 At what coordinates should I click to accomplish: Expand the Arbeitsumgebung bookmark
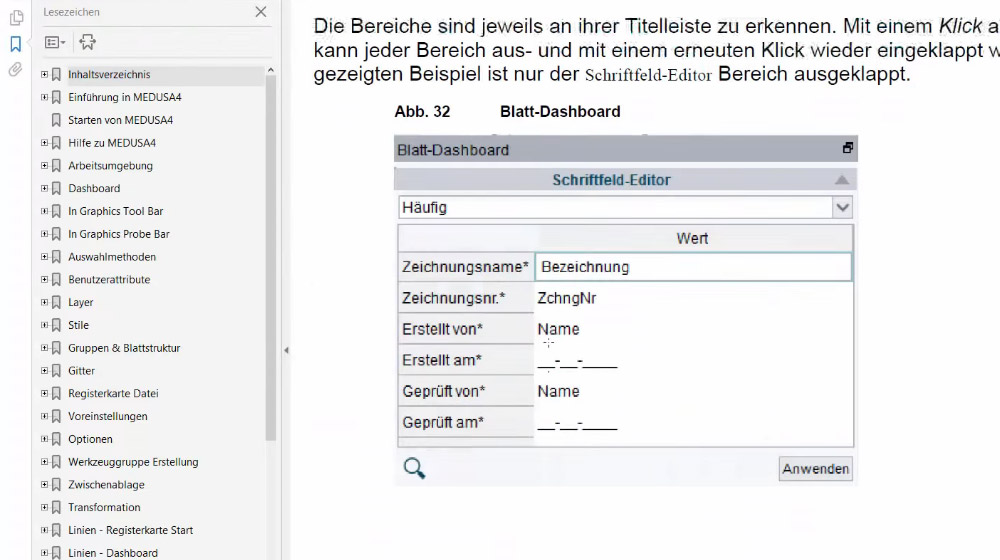(x=44, y=165)
